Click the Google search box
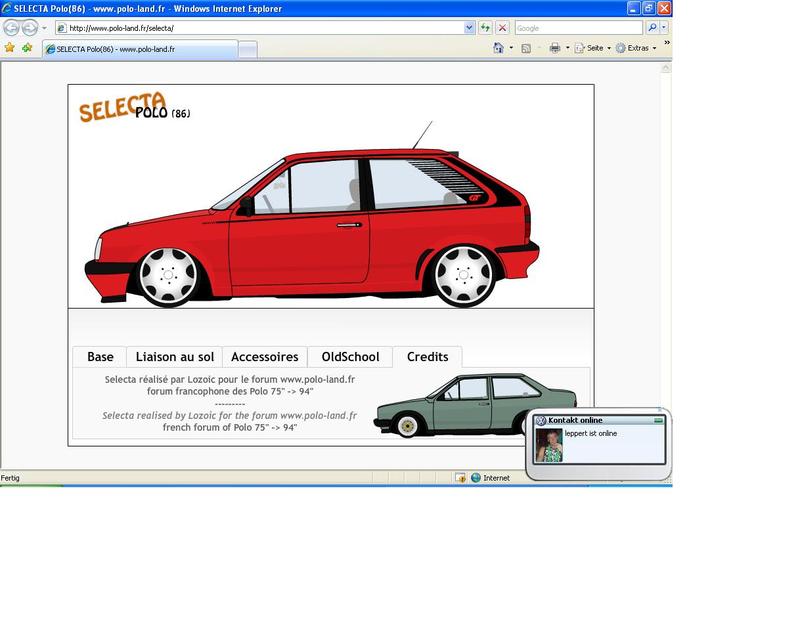The width and height of the screenshot is (800, 627). pos(579,28)
